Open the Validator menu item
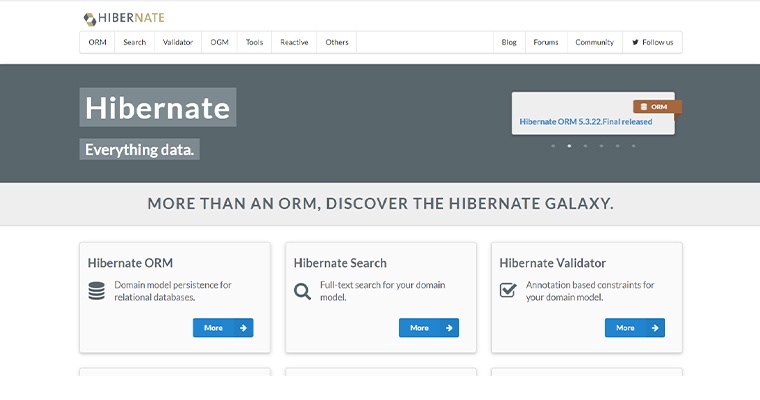 tap(178, 42)
